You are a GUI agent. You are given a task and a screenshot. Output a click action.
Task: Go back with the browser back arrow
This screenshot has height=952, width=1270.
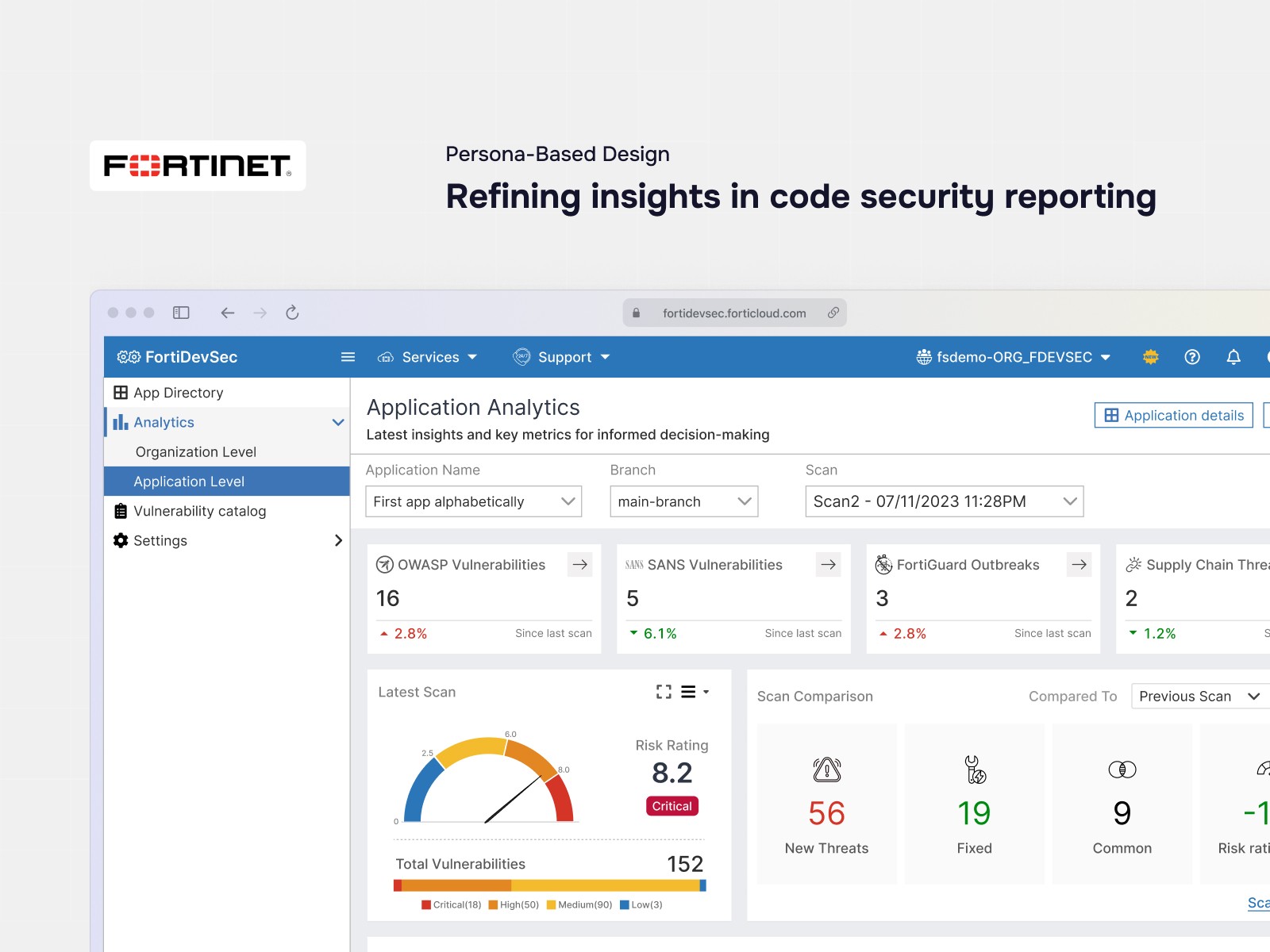point(228,313)
